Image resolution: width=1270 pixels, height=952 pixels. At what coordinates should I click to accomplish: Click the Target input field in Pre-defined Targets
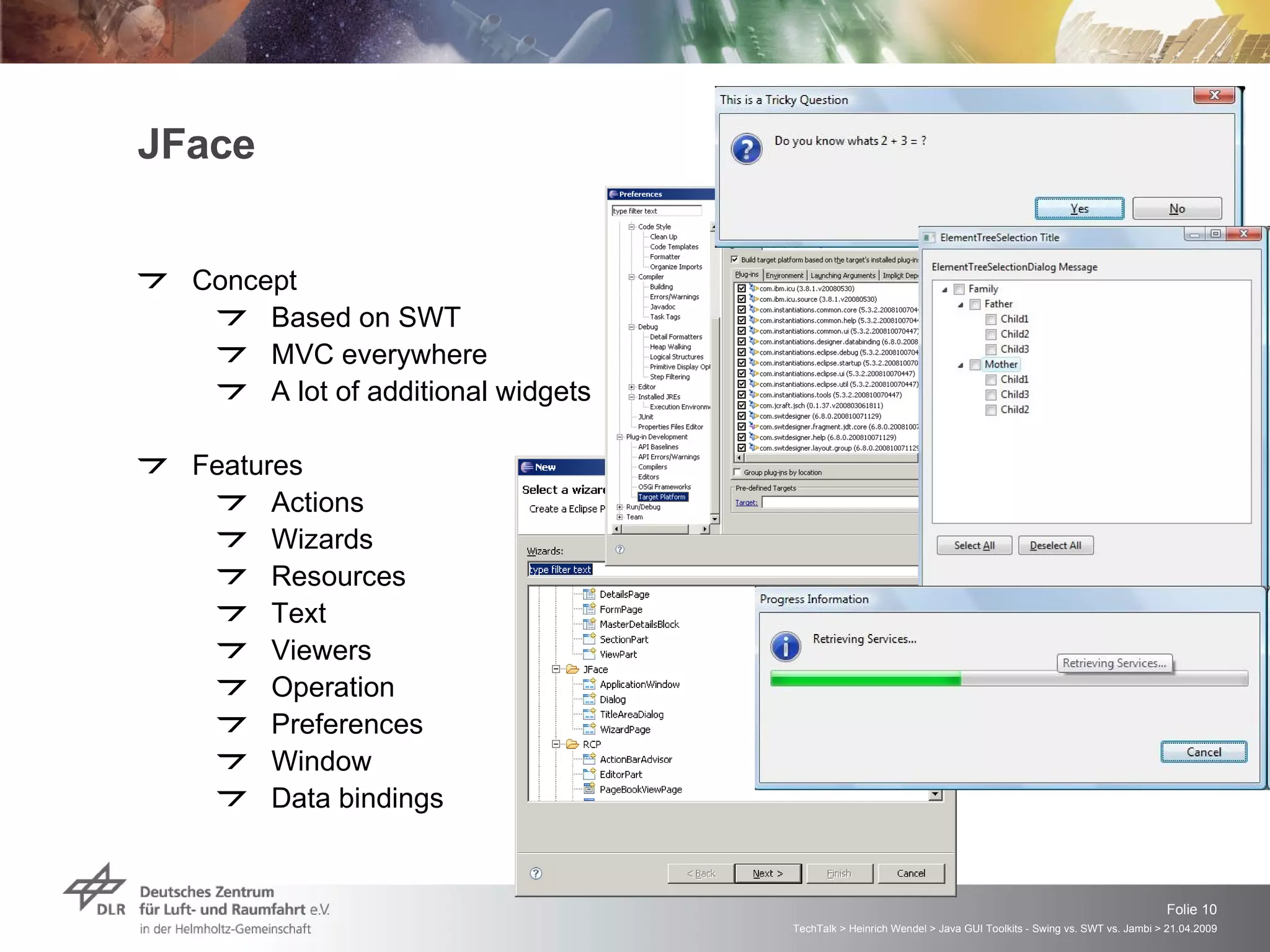[x=840, y=503]
